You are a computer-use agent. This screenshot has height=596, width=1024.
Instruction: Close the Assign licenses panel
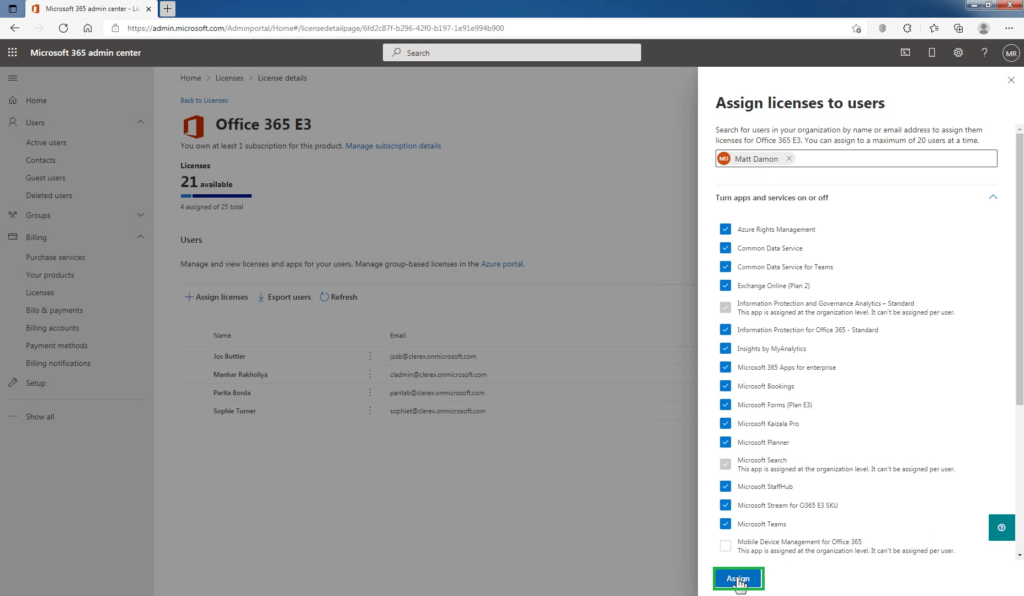point(1011,80)
